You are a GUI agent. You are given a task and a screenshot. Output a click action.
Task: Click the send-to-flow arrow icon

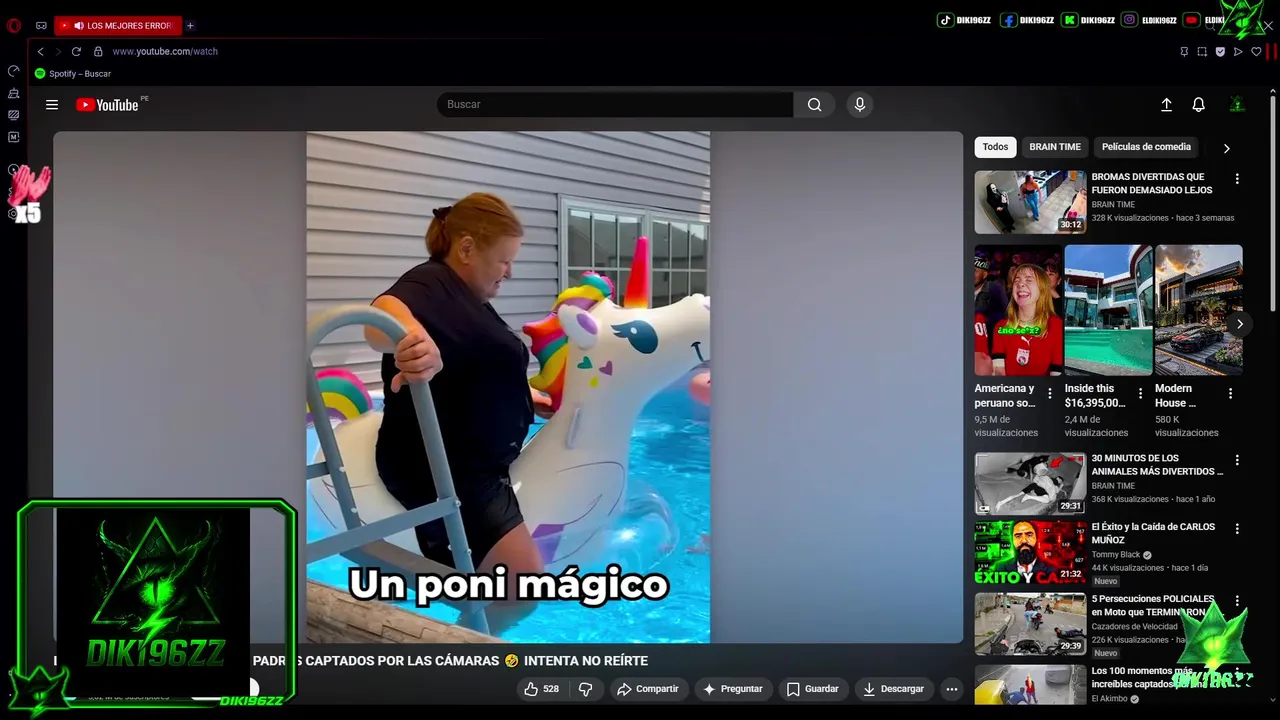point(1238,51)
